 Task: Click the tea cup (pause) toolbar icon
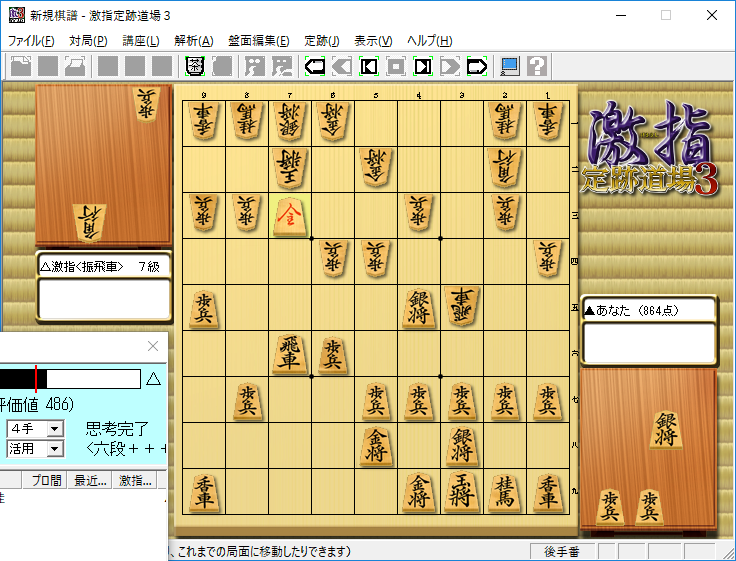coord(195,66)
